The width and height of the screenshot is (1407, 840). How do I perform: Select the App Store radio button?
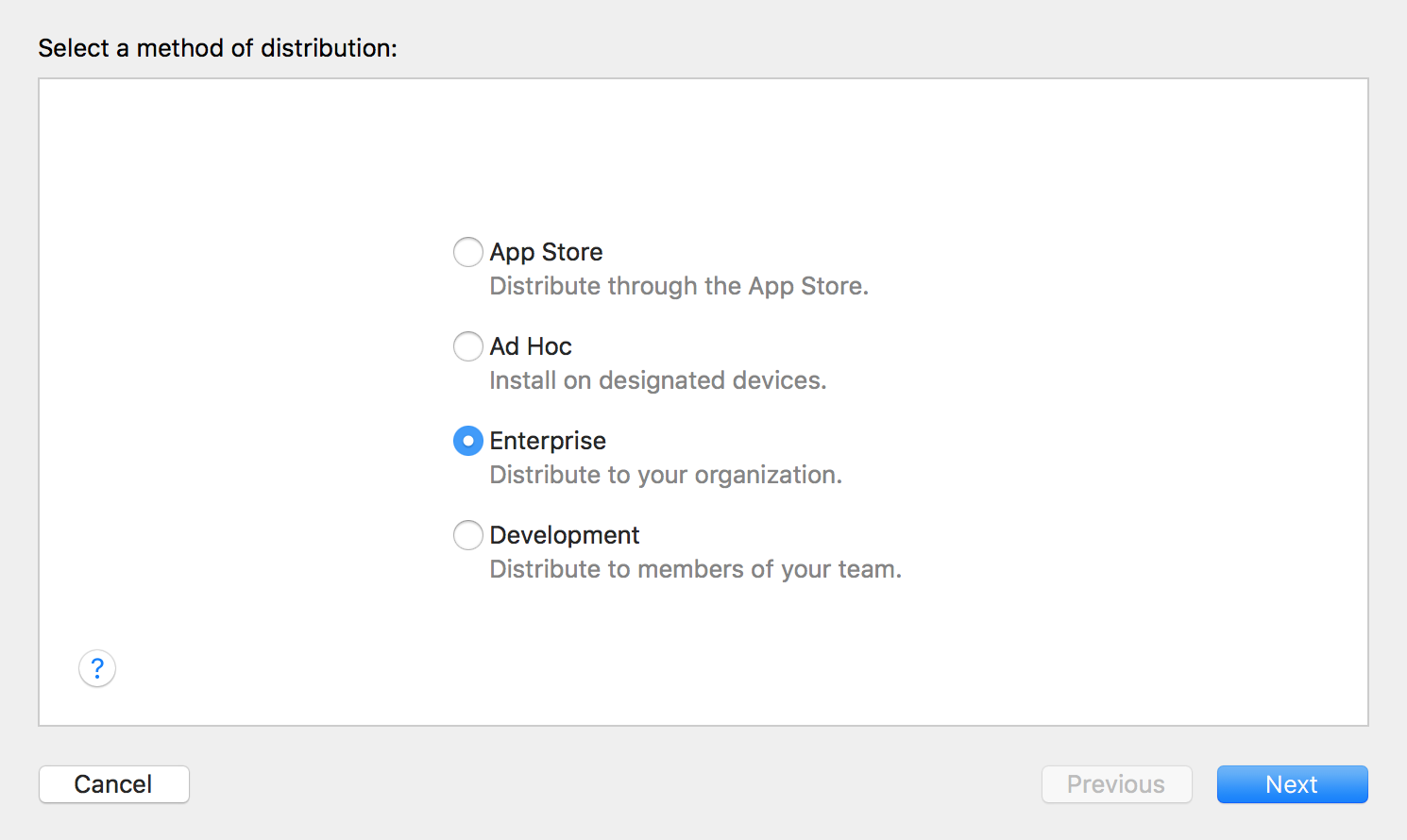coord(468,252)
